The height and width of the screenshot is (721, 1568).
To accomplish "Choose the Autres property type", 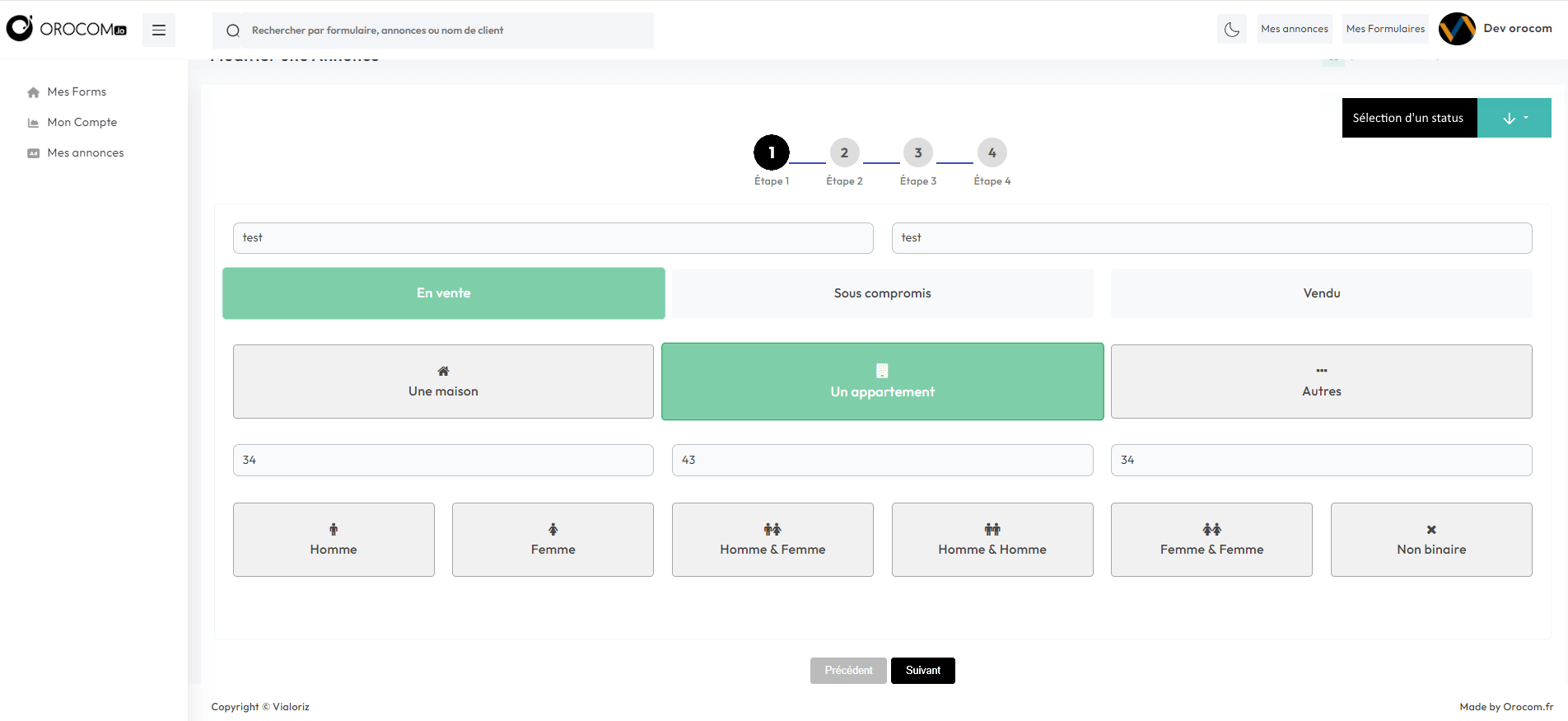I will (1321, 382).
